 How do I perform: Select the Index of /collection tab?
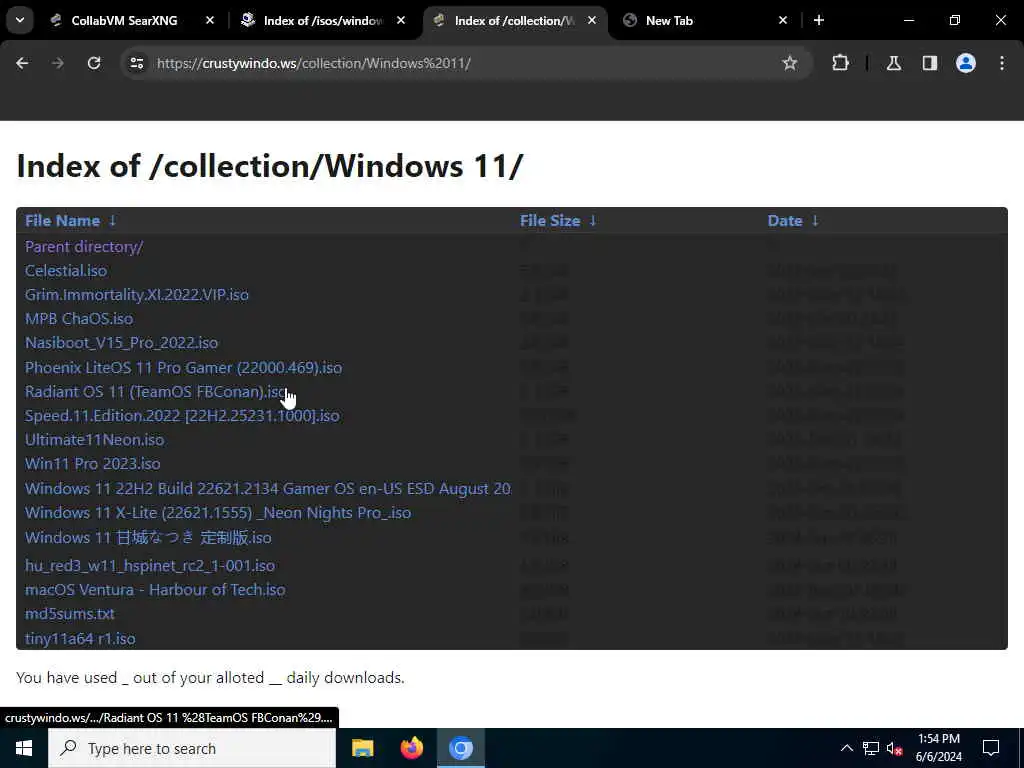(x=515, y=21)
